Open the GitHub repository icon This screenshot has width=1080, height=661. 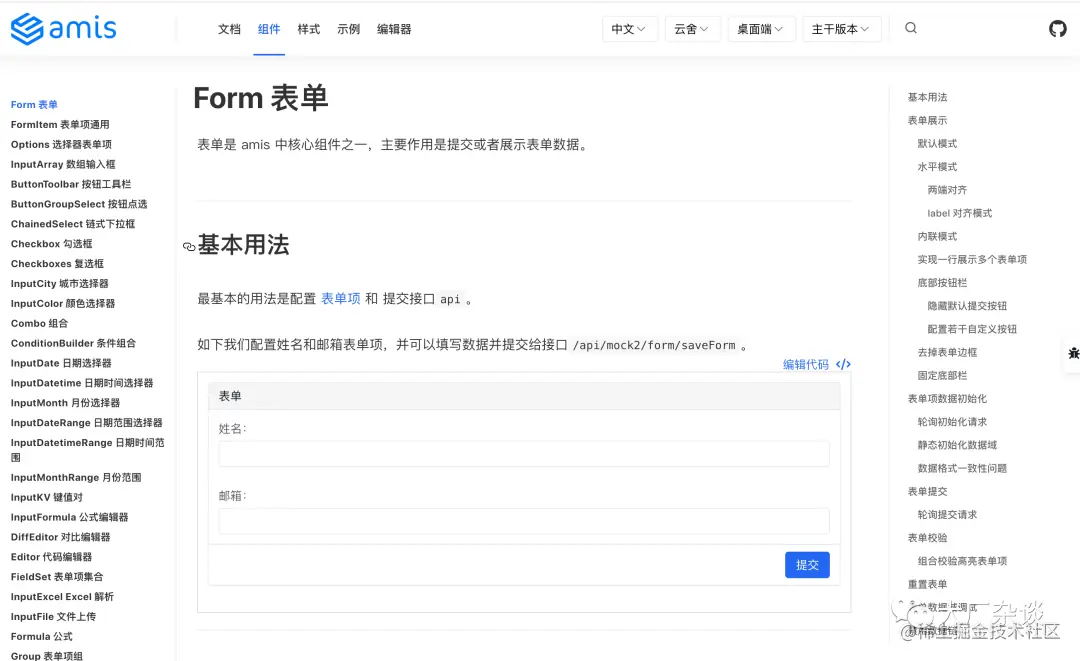(1057, 28)
